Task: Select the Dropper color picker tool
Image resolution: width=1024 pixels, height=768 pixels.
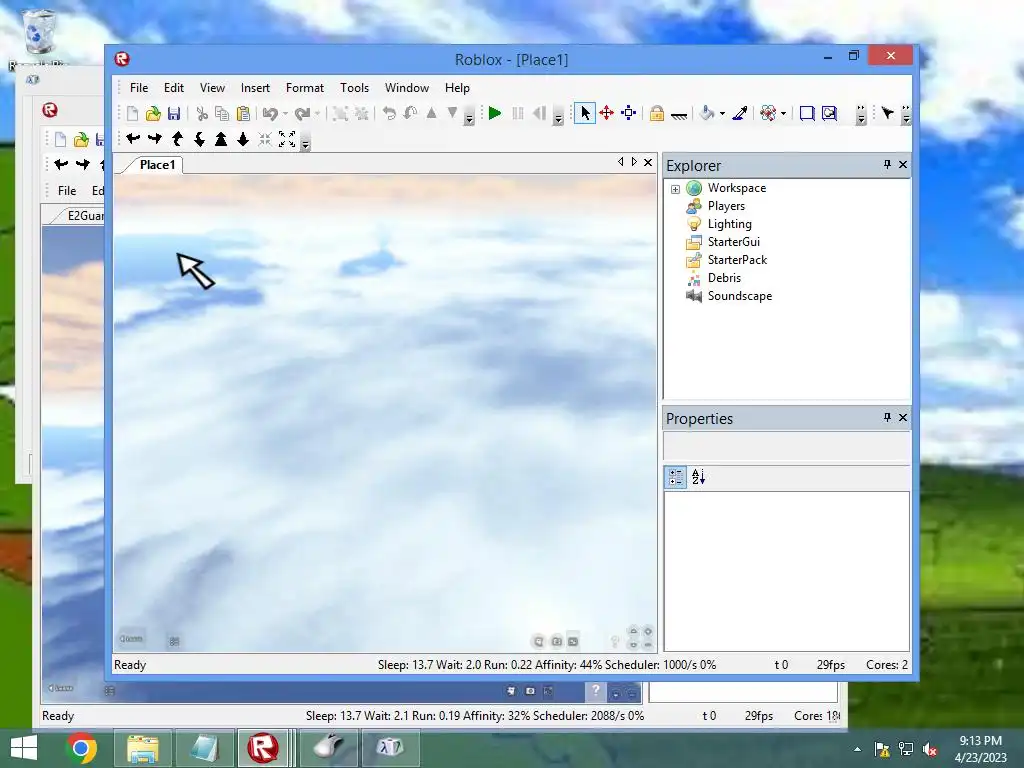Action: 740,114
